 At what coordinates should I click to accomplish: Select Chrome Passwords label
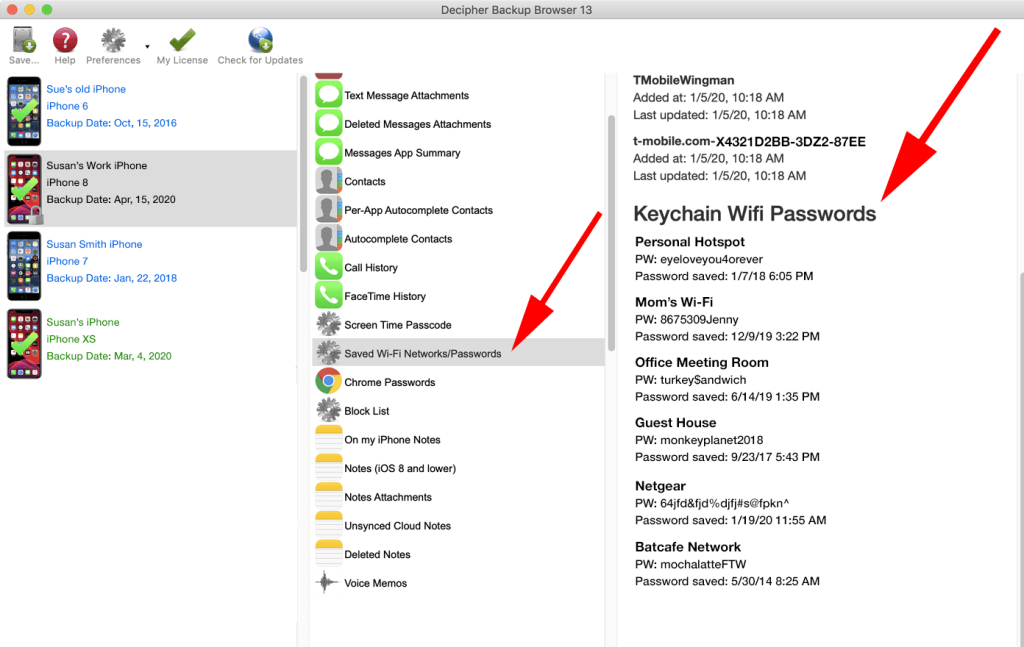(390, 383)
